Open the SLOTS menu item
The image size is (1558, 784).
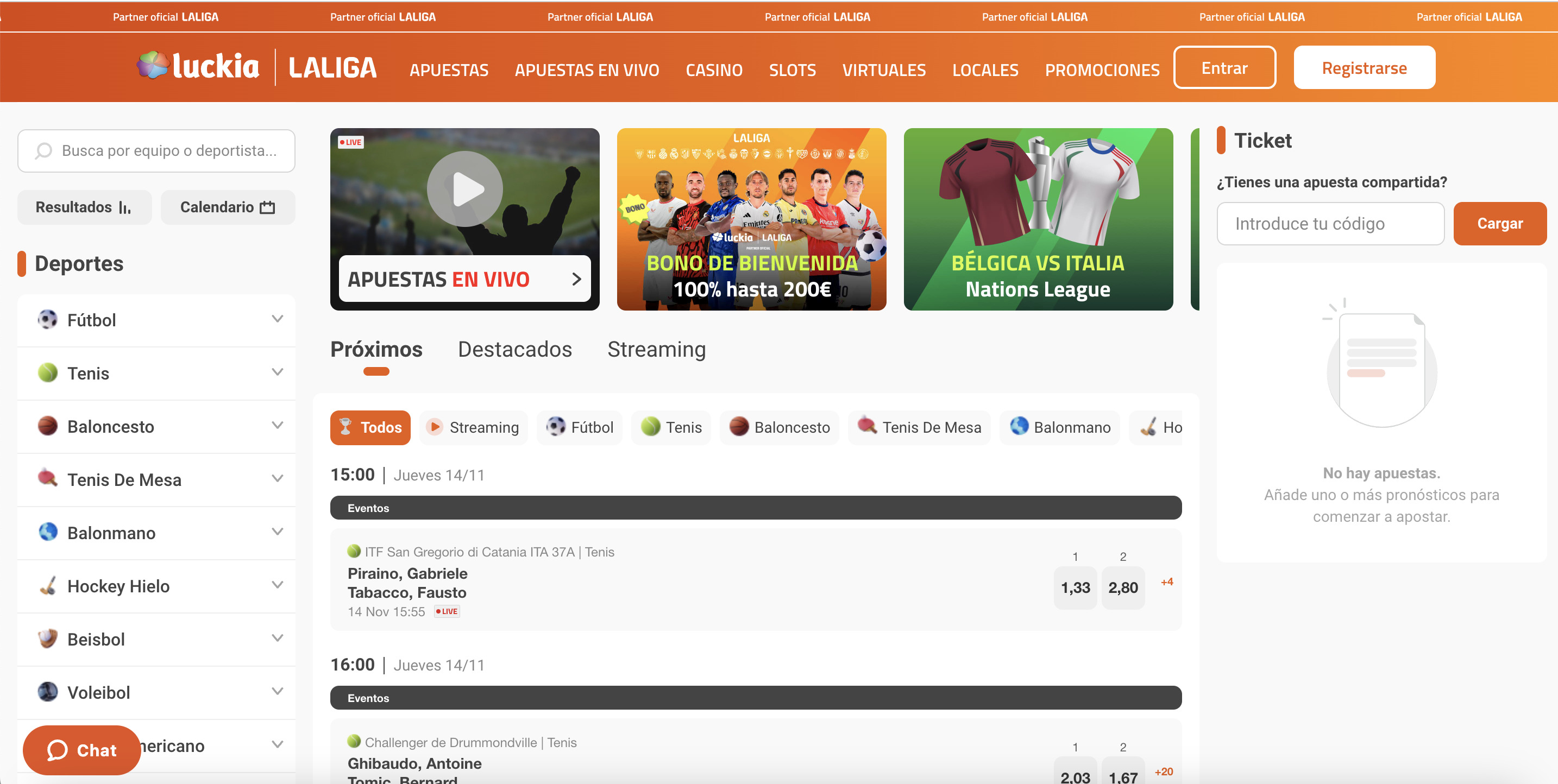pos(792,70)
